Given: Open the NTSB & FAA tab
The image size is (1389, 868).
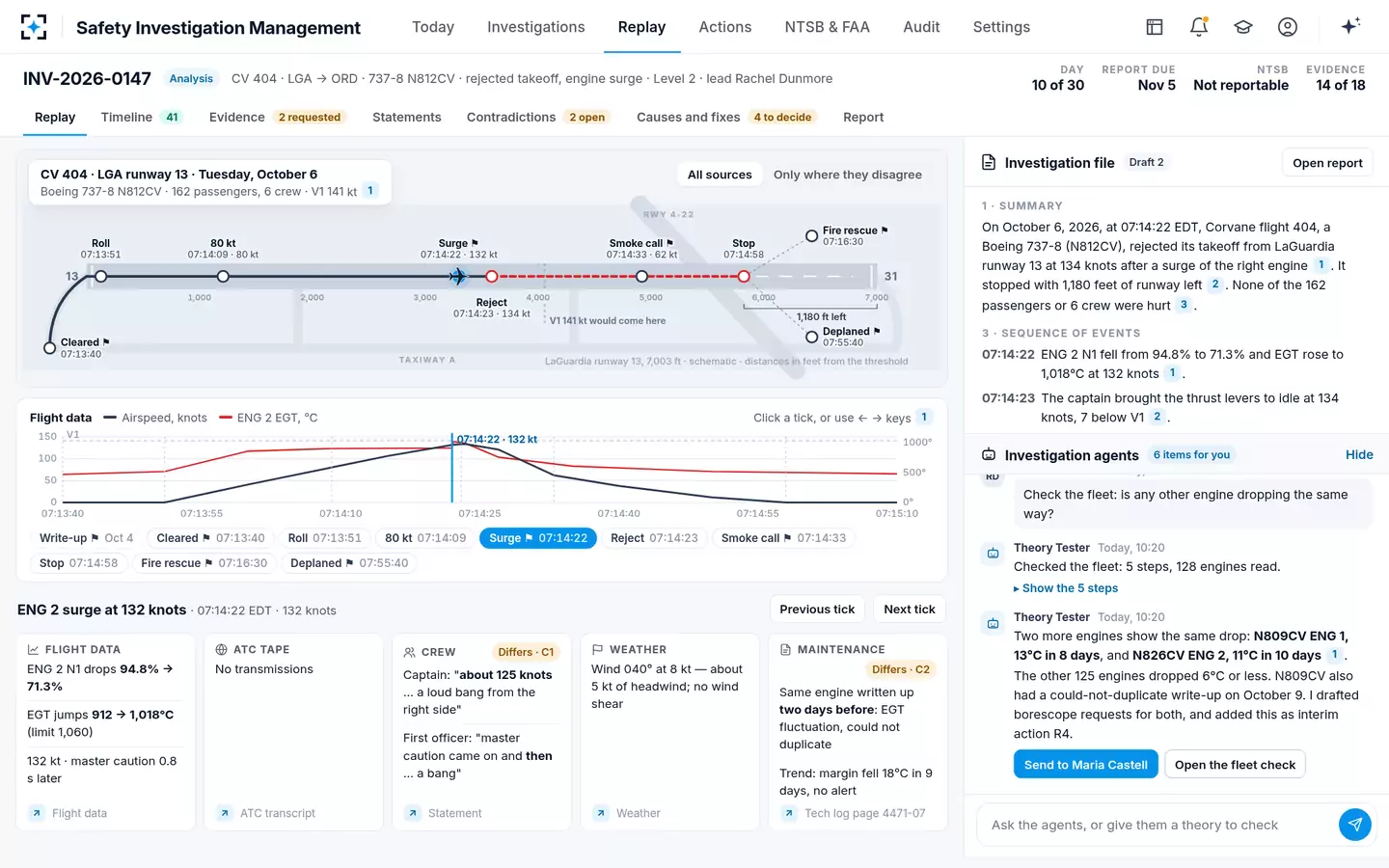Looking at the screenshot, I should point(827,27).
